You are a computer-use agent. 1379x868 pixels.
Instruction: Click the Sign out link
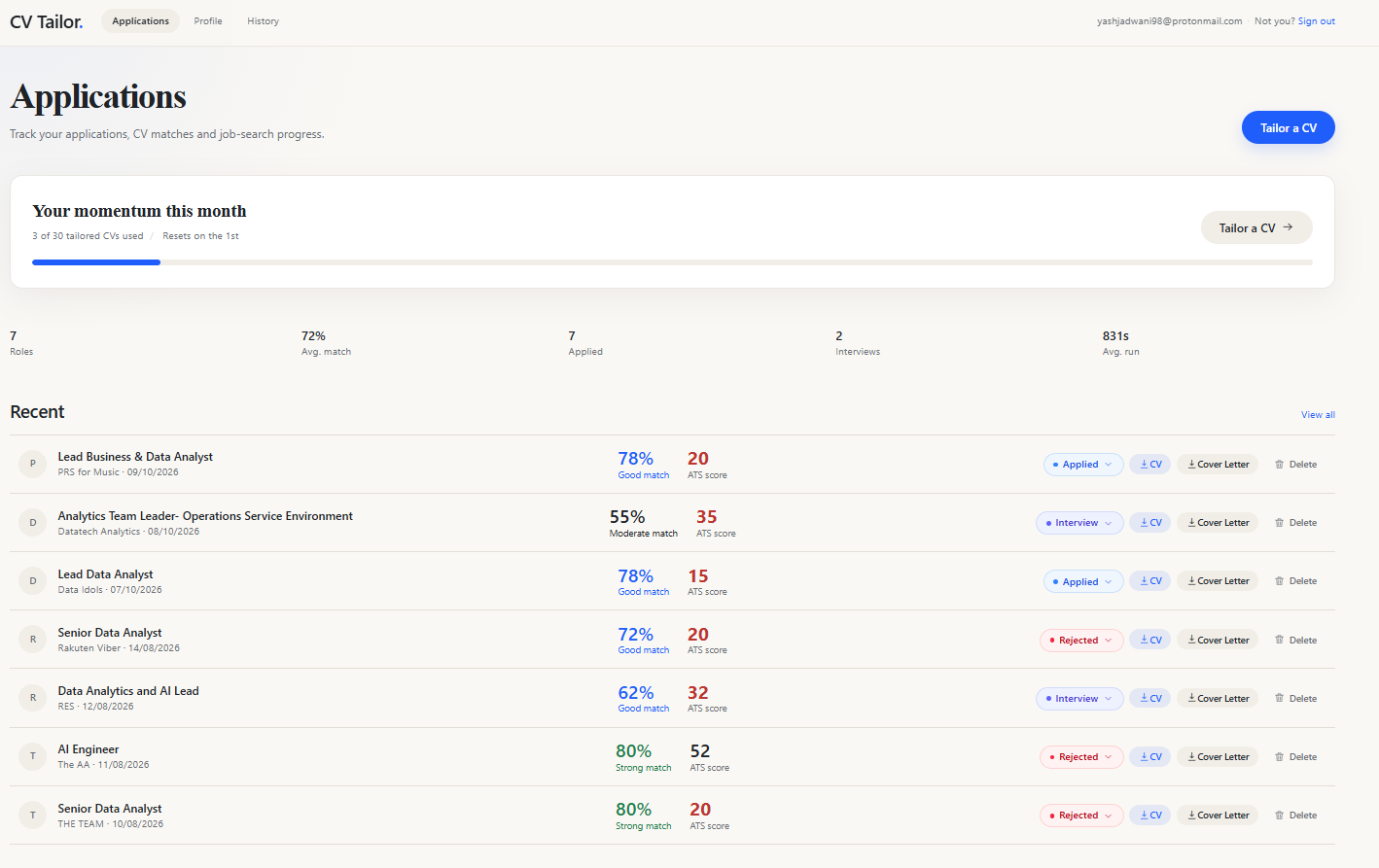[1316, 21]
